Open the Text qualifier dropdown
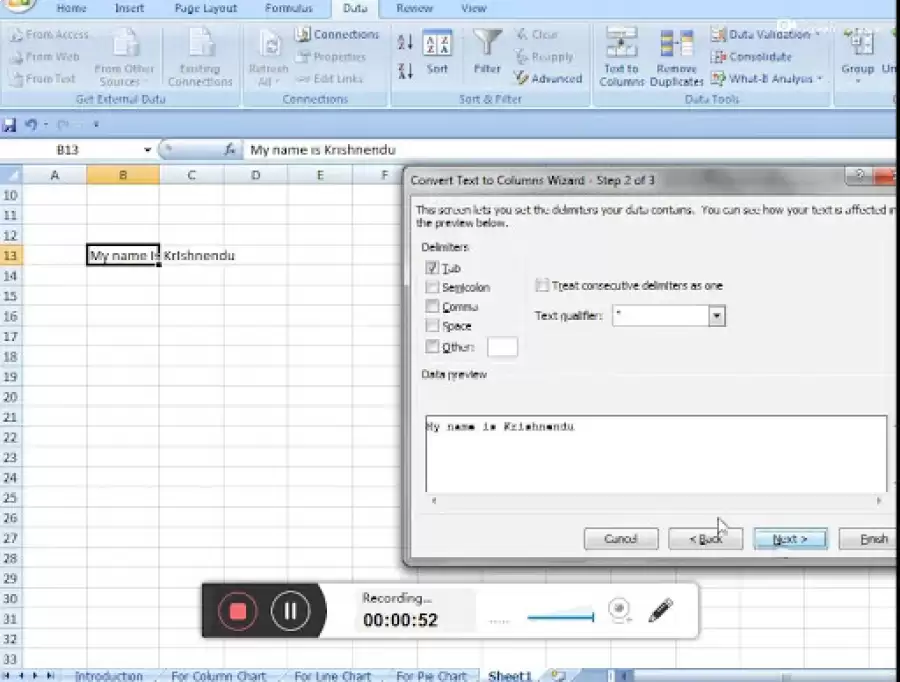Viewport: 900px width, 682px height. (716, 316)
